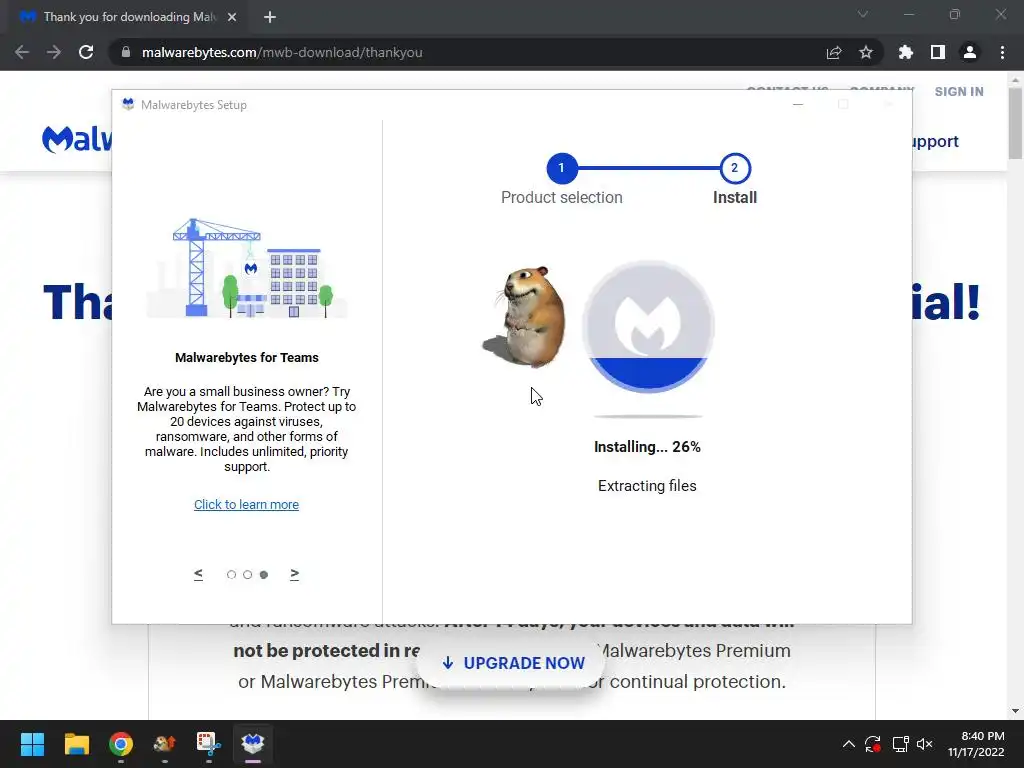Show hidden system tray icons

click(x=848, y=744)
